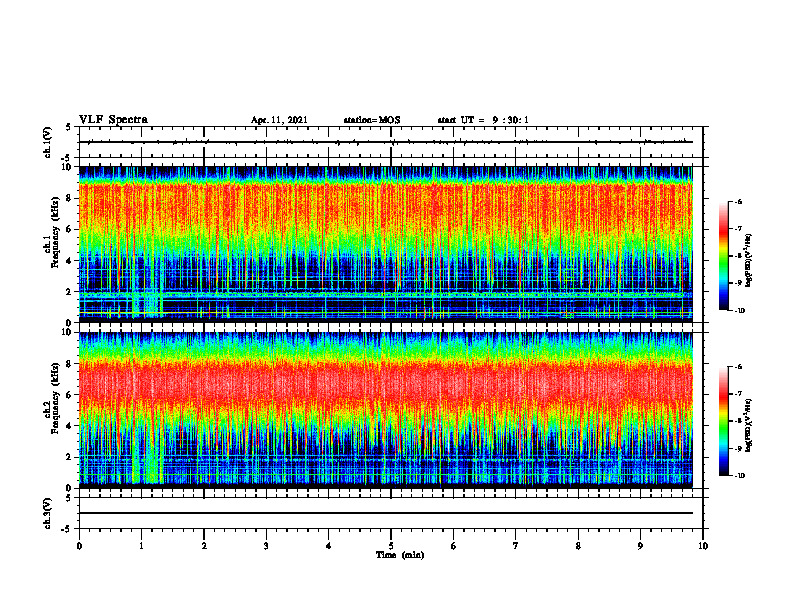The image size is (792, 612).
Task: Click the ch.1 spectrogram panel
Action: (386, 244)
